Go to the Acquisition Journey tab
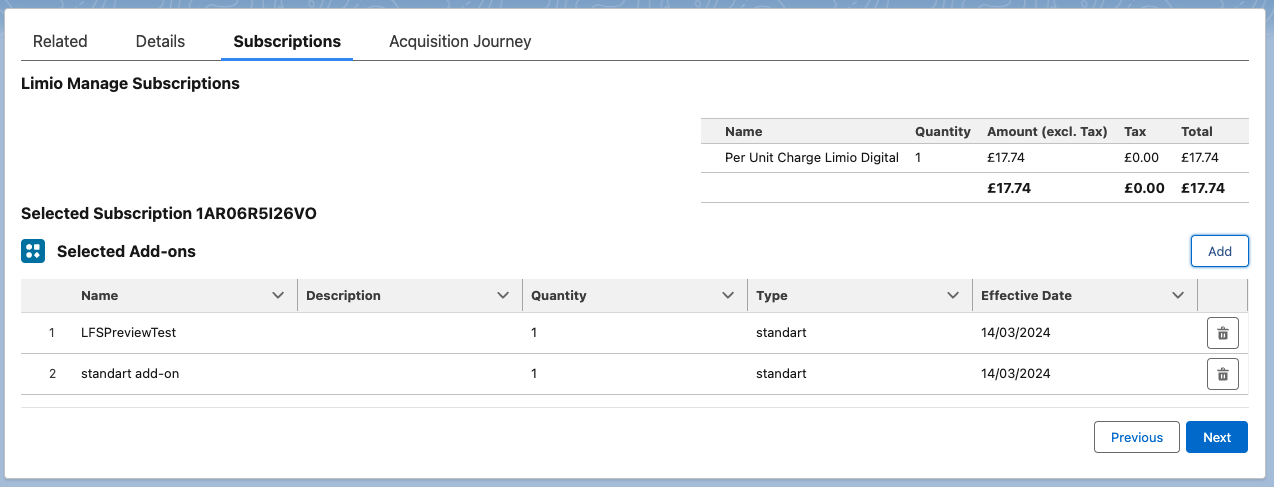 click(x=460, y=42)
